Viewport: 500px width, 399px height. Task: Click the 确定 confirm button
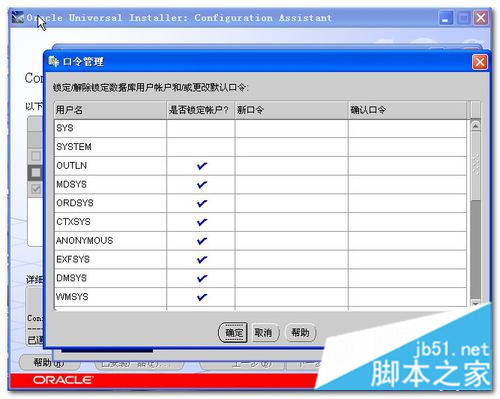point(233,332)
